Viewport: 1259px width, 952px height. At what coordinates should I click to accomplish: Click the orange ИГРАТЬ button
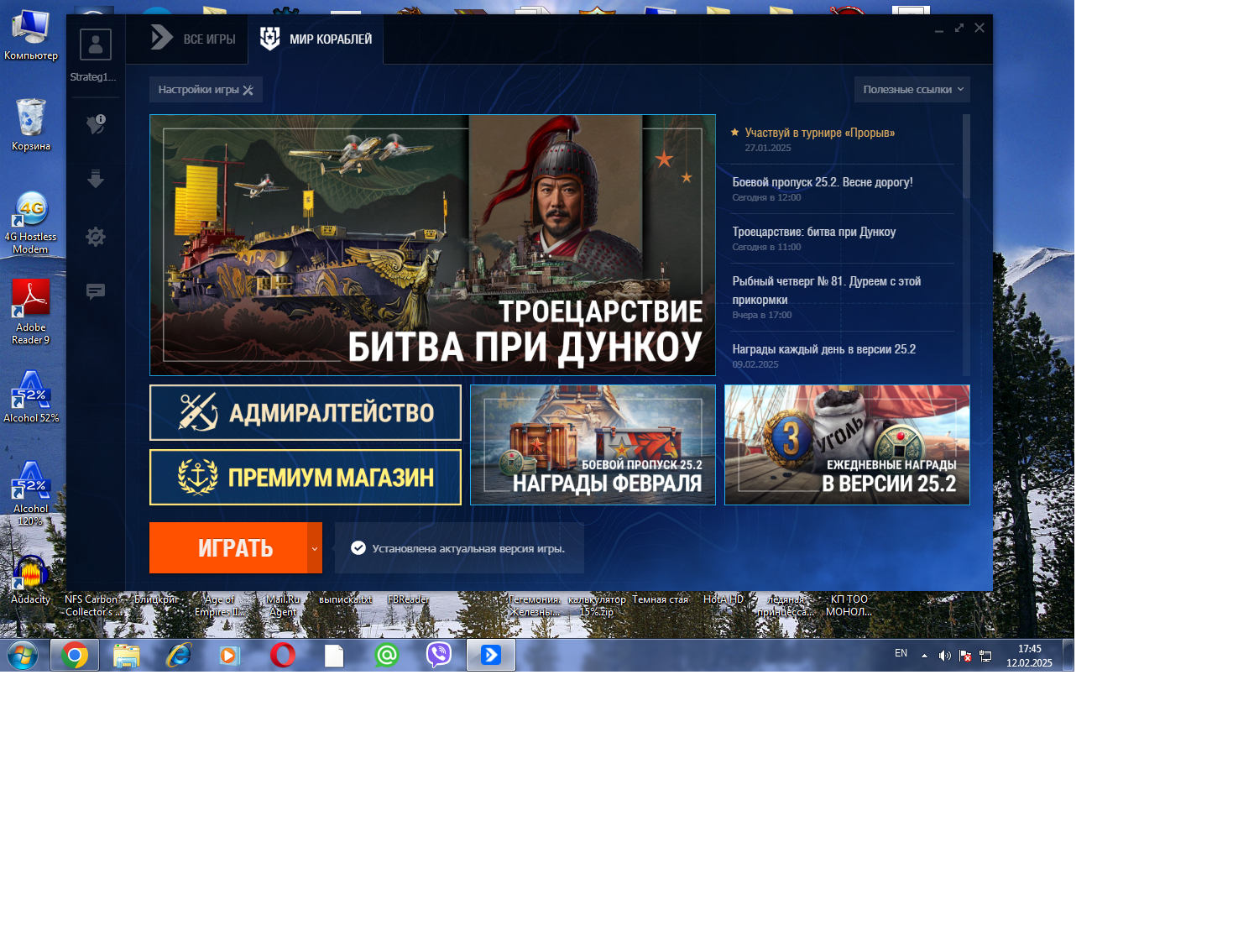228,548
